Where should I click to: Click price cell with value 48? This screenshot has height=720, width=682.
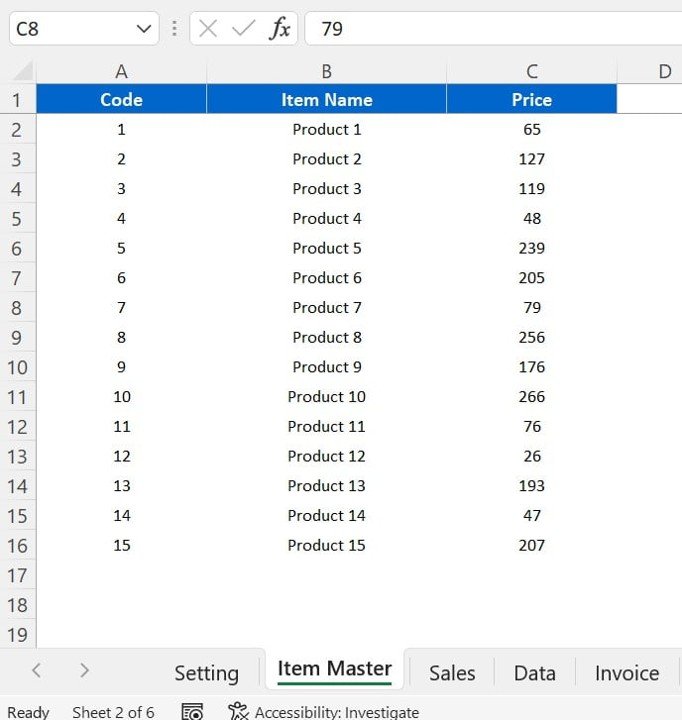click(532, 219)
